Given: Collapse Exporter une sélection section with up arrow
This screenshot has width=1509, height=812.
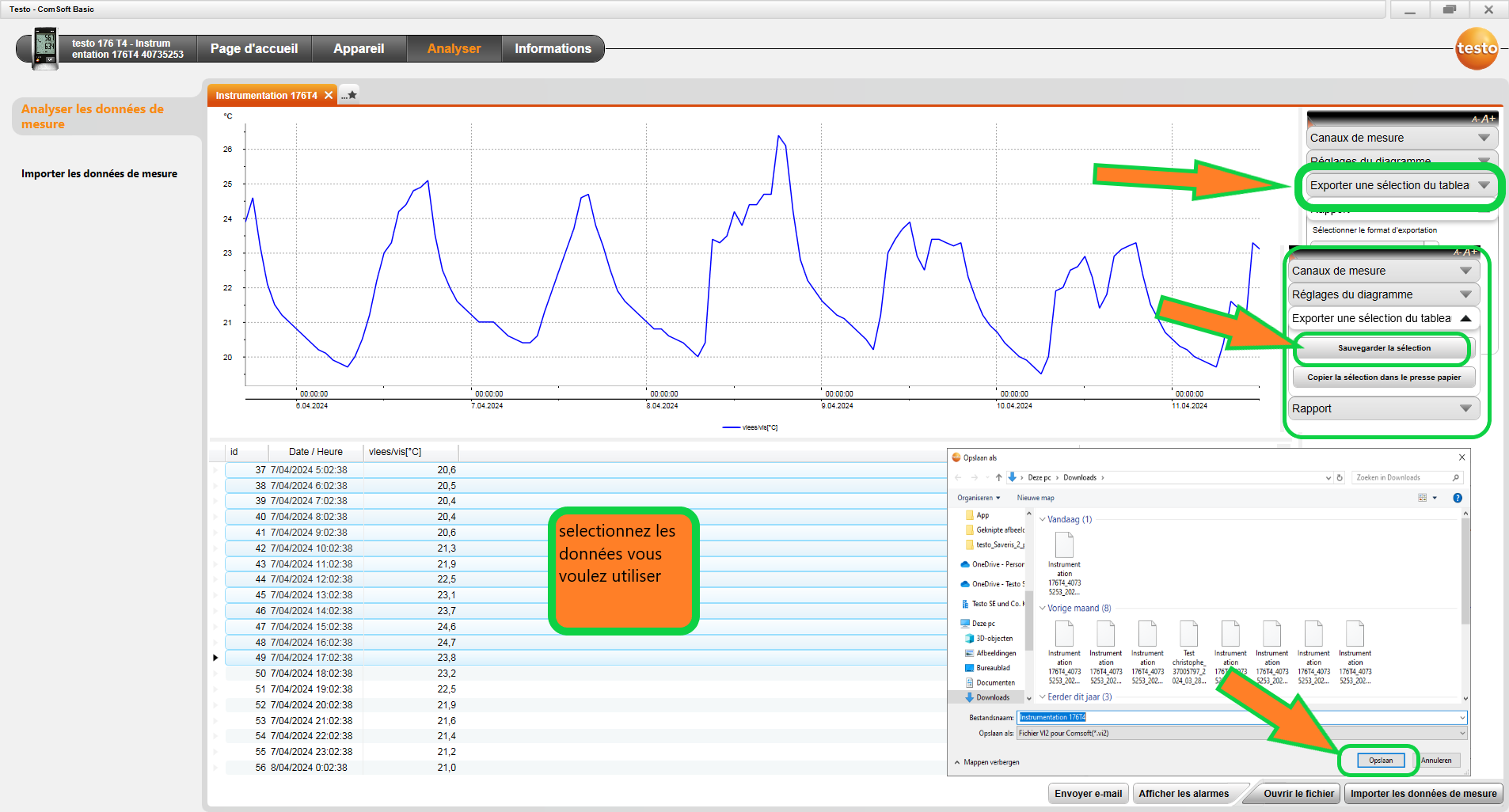Looking at the screenshot, I should [x=1465, y=318].
